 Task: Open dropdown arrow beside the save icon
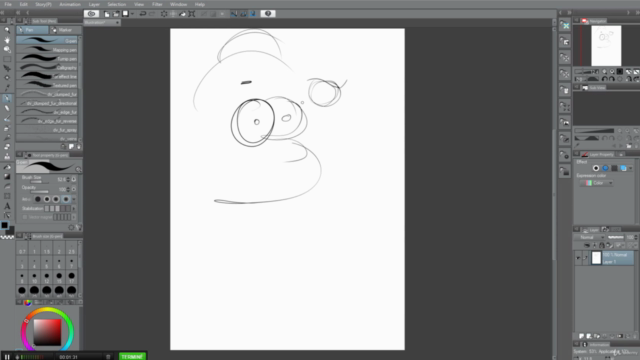click(132, 14)
